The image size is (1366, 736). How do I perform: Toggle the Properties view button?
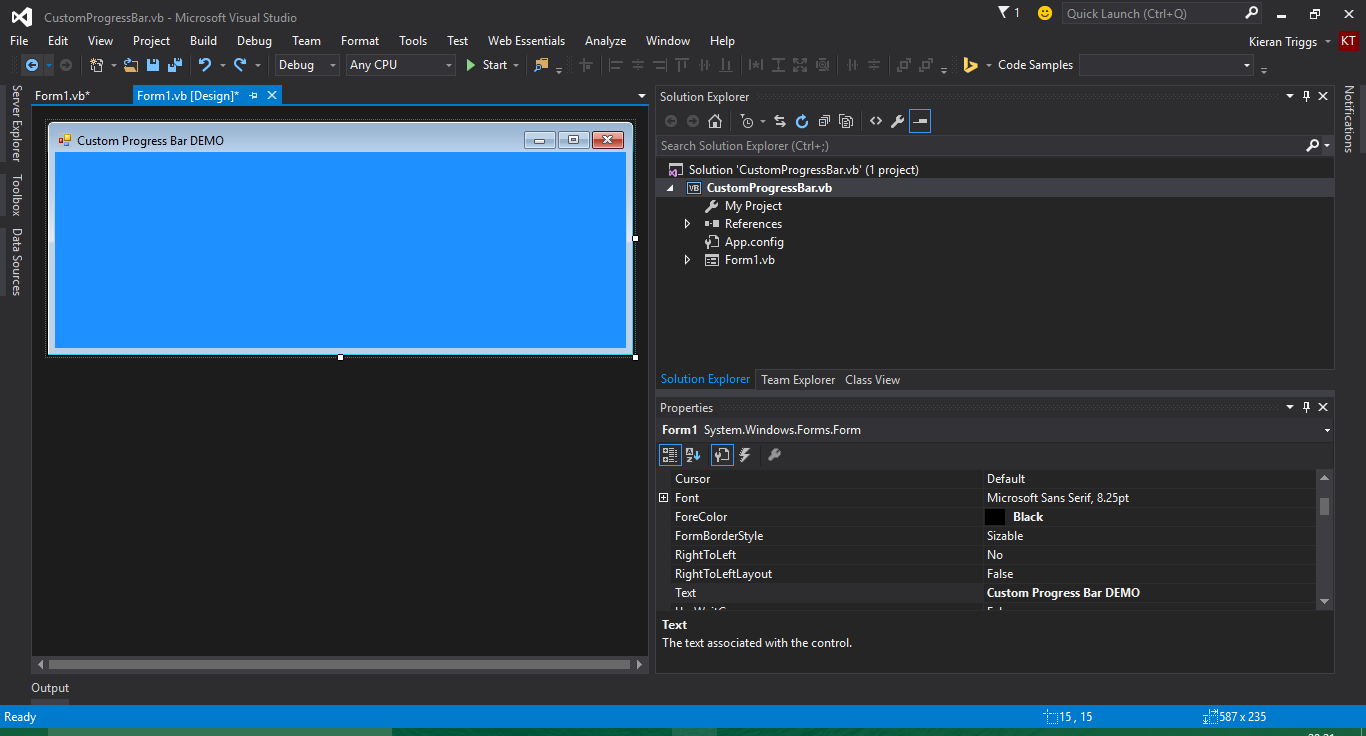722,455
